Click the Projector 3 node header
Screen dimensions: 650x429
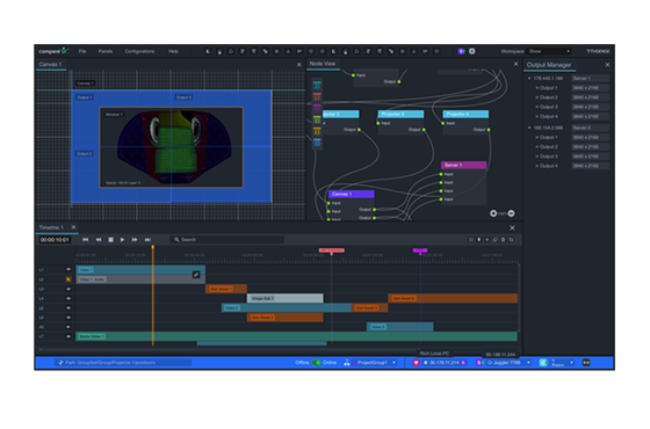401,114
